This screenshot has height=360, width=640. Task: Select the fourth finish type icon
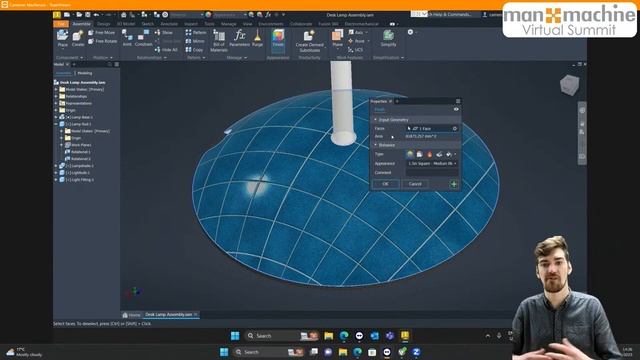439,154
